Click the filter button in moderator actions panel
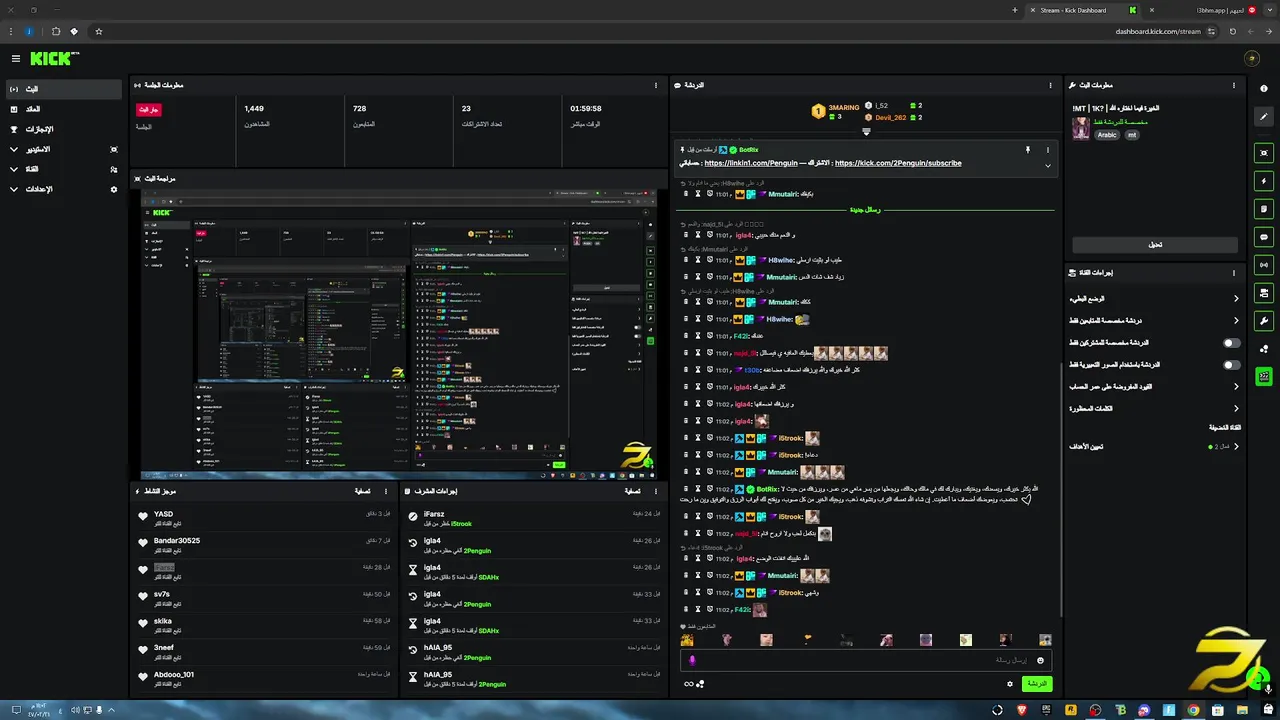Screen dimensions: 1280x720 click(632, 491)
